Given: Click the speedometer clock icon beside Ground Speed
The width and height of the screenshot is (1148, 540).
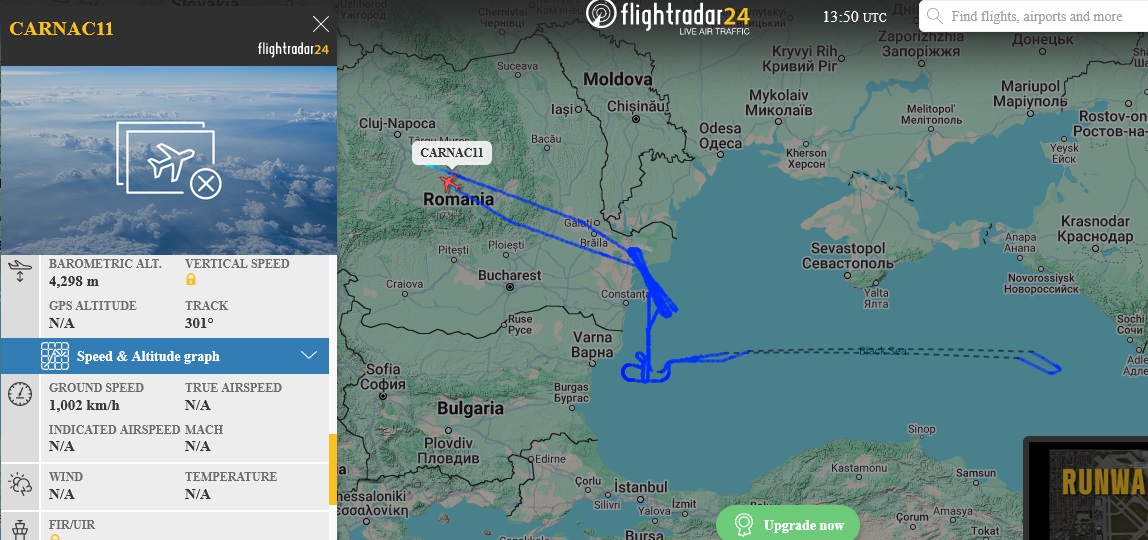Looking at the screenshot, I should tap(20, 394).
